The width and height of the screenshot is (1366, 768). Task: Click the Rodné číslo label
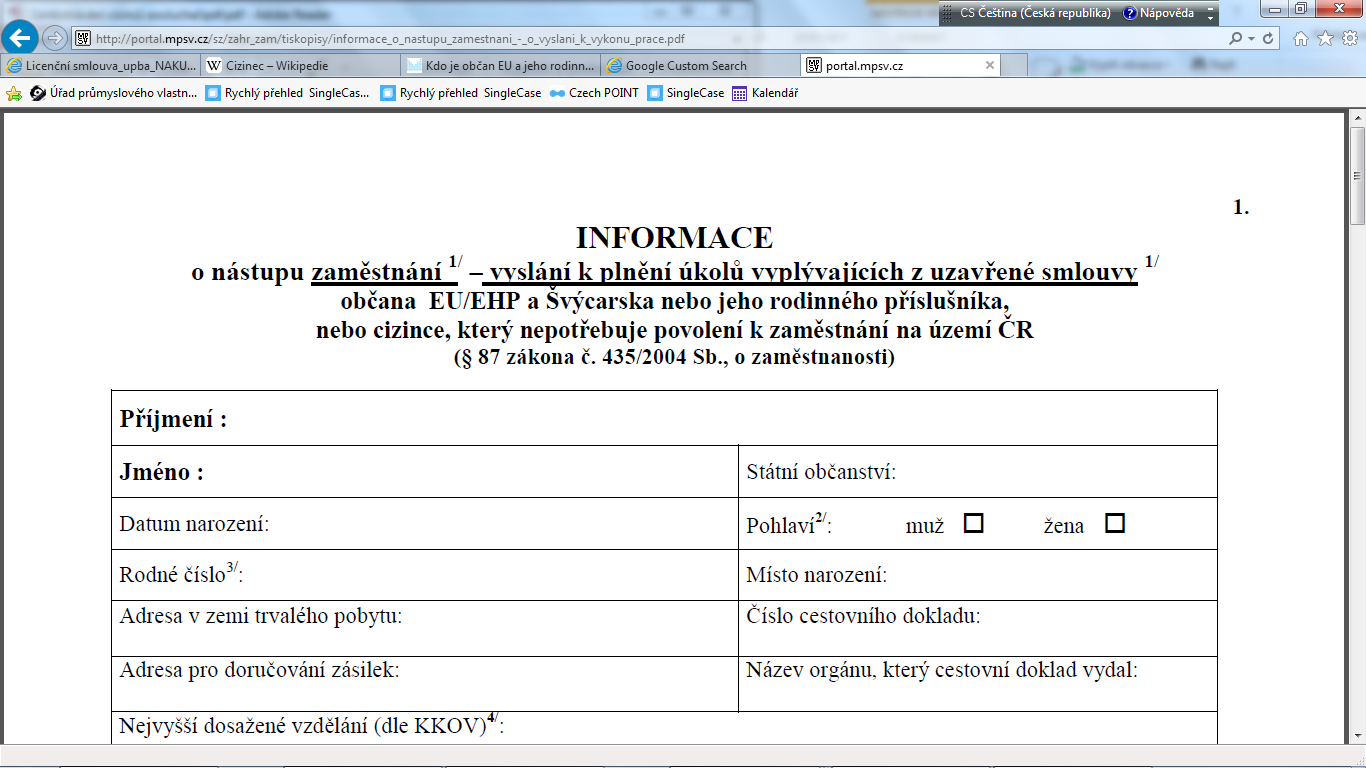[x=181, y=575]
